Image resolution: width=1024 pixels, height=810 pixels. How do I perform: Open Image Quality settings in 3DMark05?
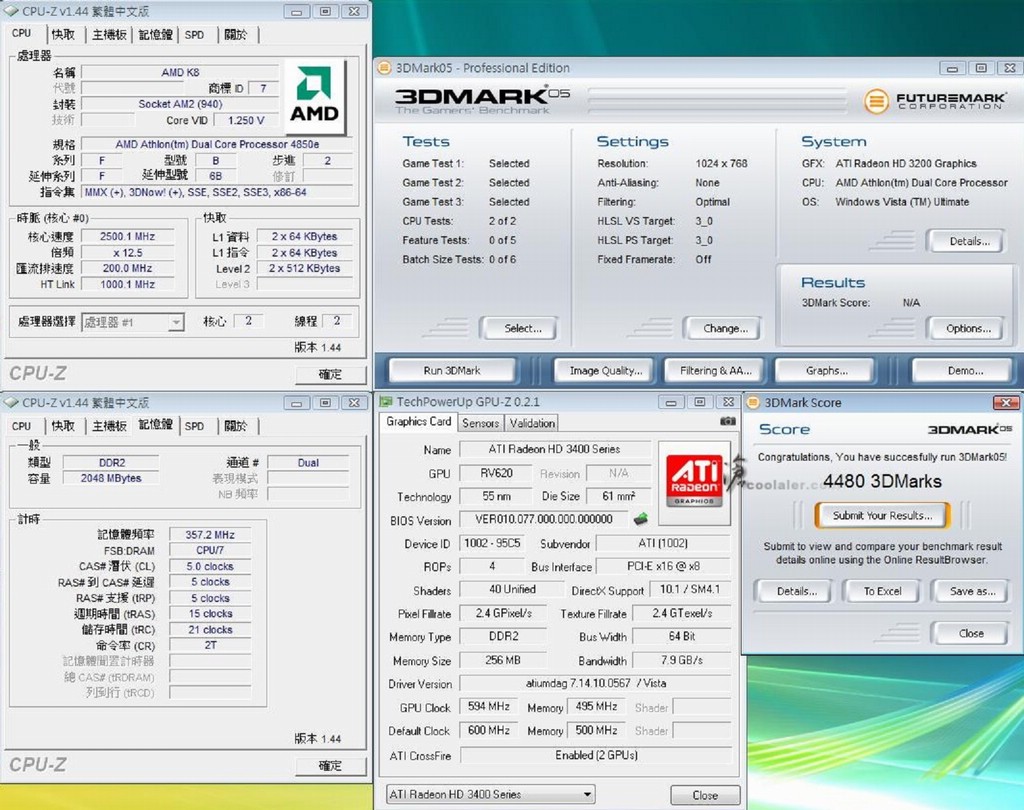(x=606, y=370)
